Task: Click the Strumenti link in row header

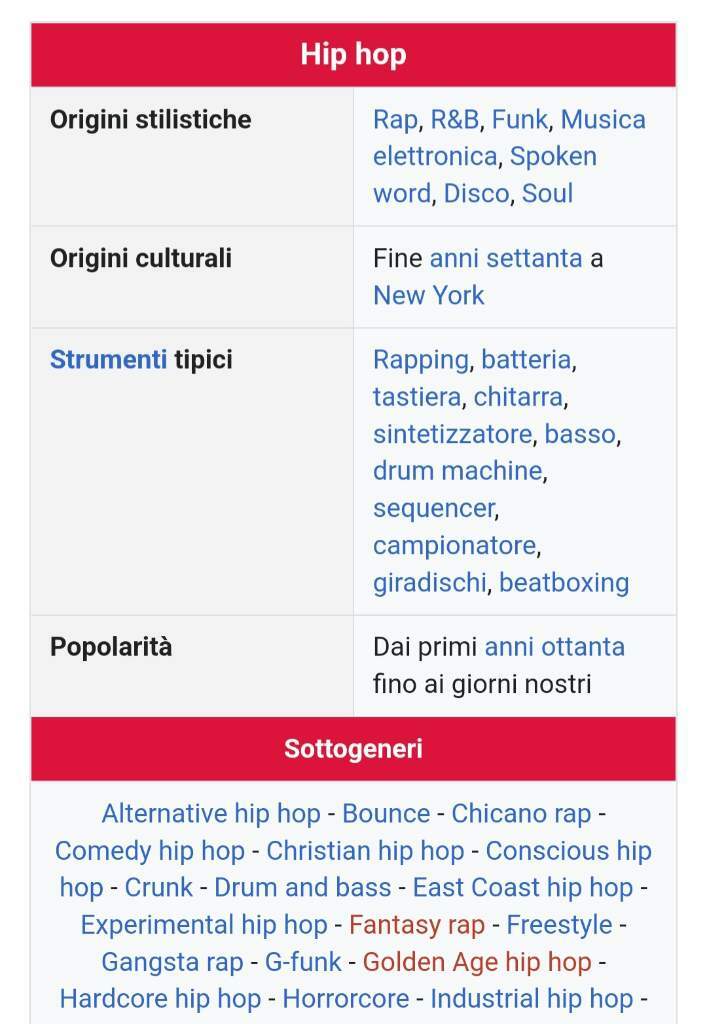Action: click(108, 360)
